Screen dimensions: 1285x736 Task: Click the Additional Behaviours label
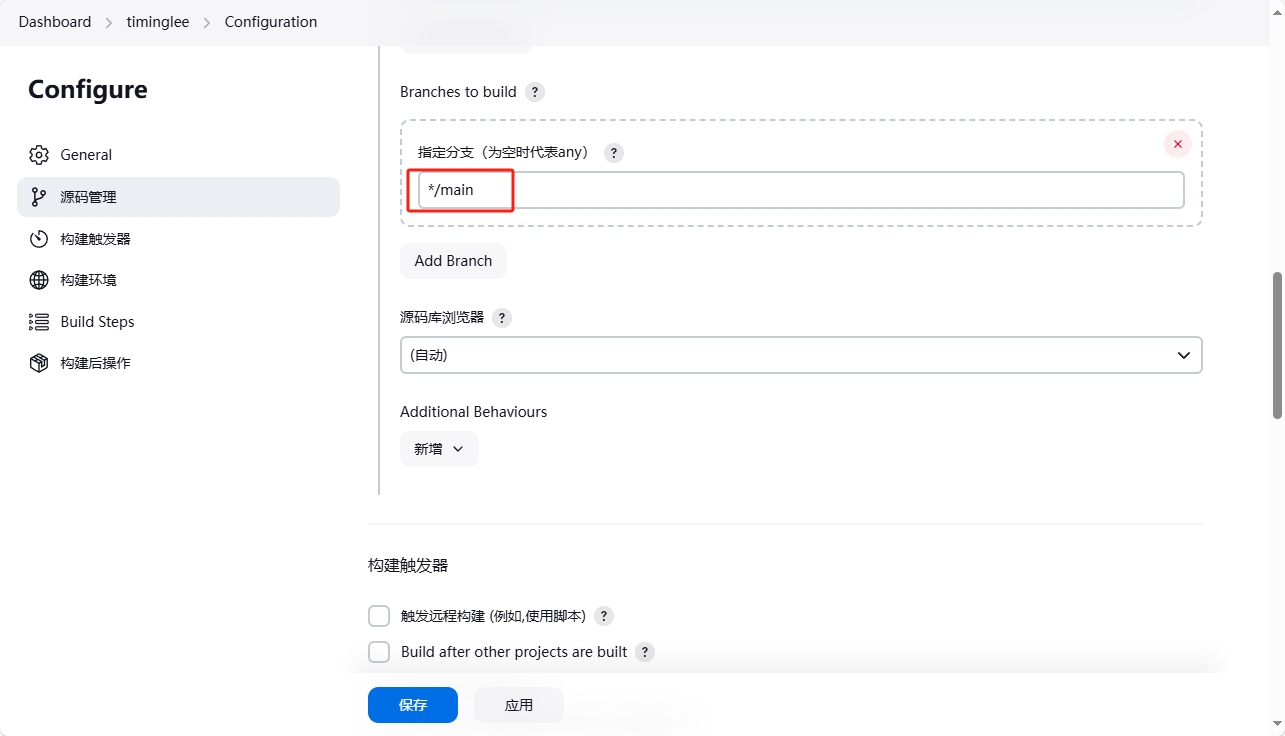tap(474, 412)
